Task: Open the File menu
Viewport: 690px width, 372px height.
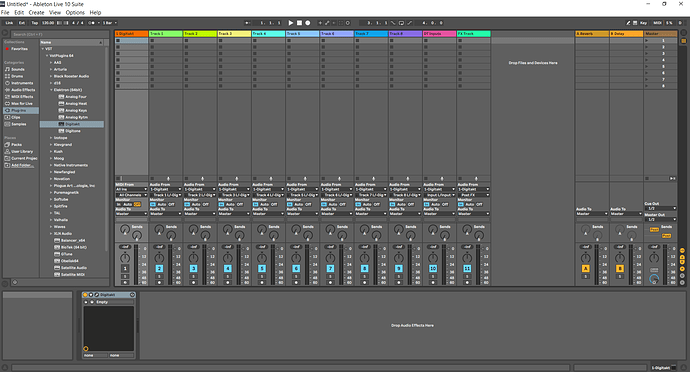Action: [x=5, y=12]
